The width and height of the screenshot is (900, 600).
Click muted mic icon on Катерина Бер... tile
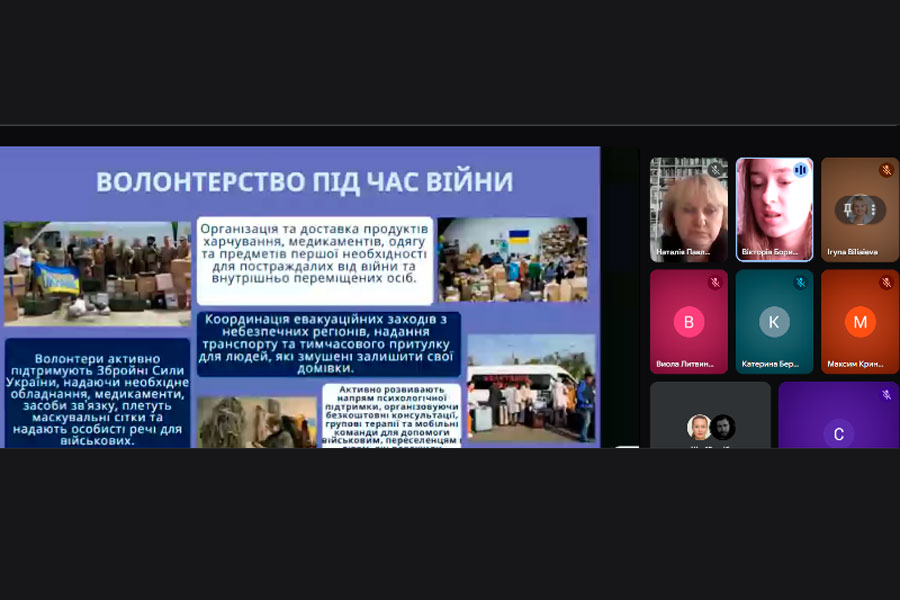pyautogui.click(x=800, y=282)
